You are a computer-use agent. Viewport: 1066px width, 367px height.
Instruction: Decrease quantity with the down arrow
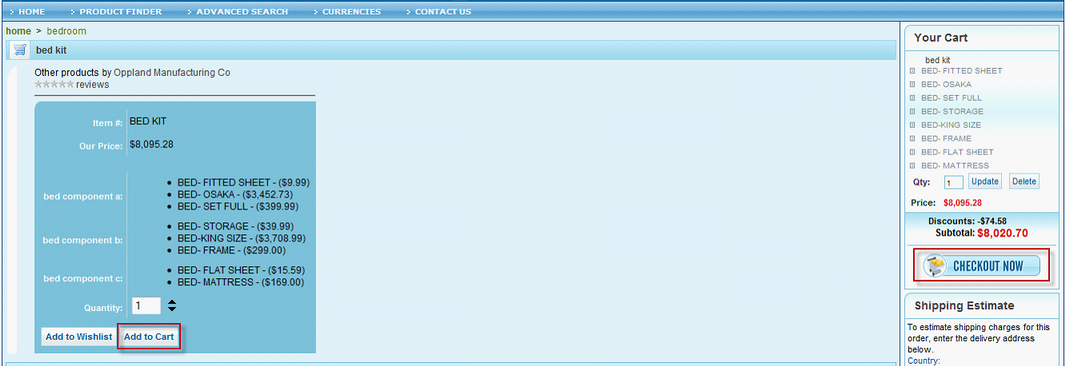(x=172, y=310)
